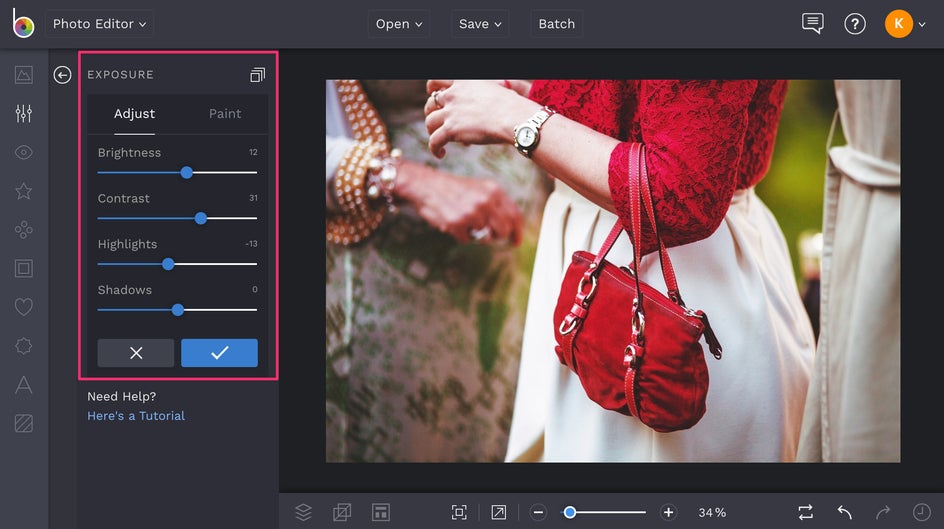The width and height of the screenshot is (944, 529).
Task: Open the feedback chat icon
Action: click(x=812, y=23)
